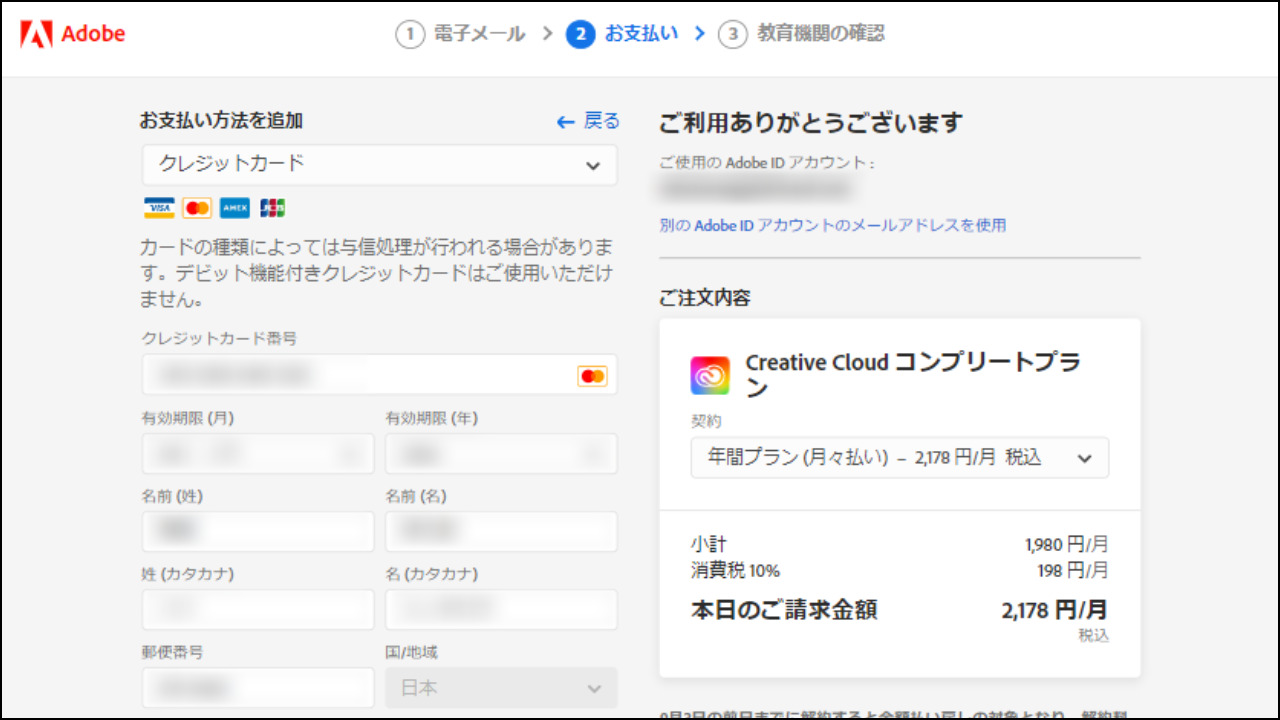
Task: Open the 国/地域 日本 dropdown
Action: [x=501, y=688]
